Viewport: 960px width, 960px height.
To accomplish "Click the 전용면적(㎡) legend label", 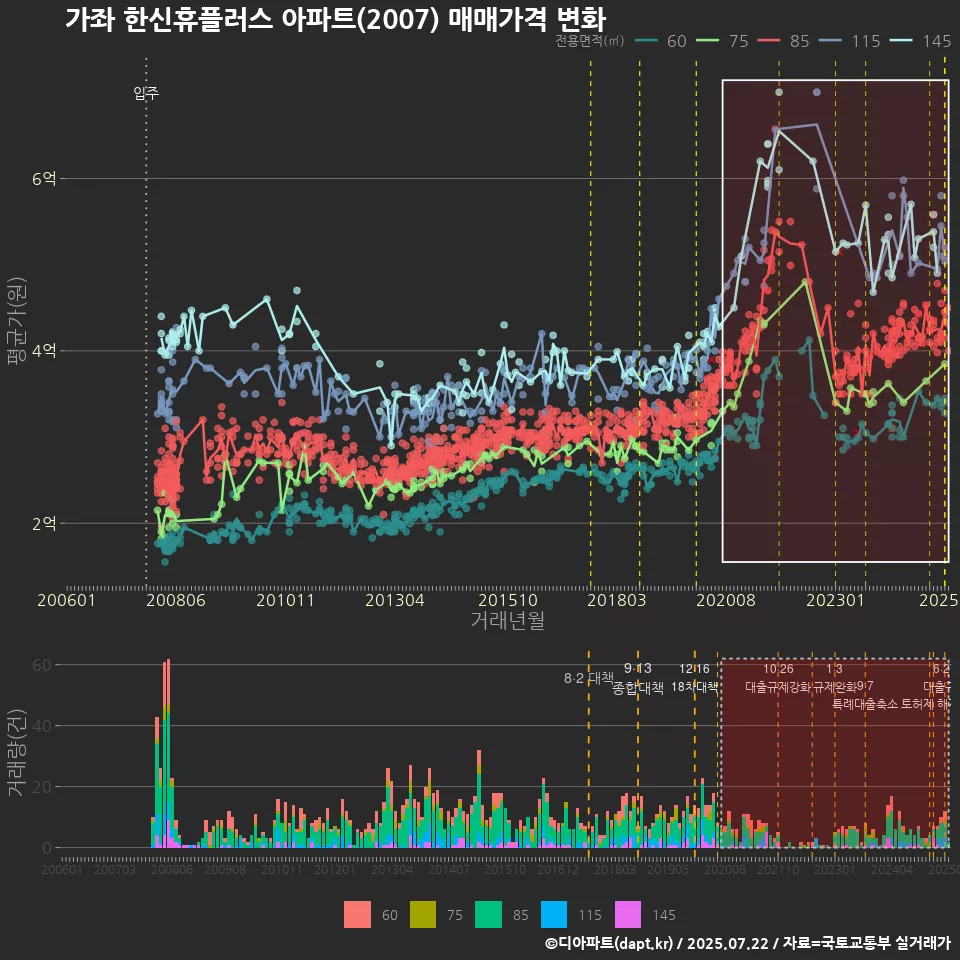I will (590, 41).
